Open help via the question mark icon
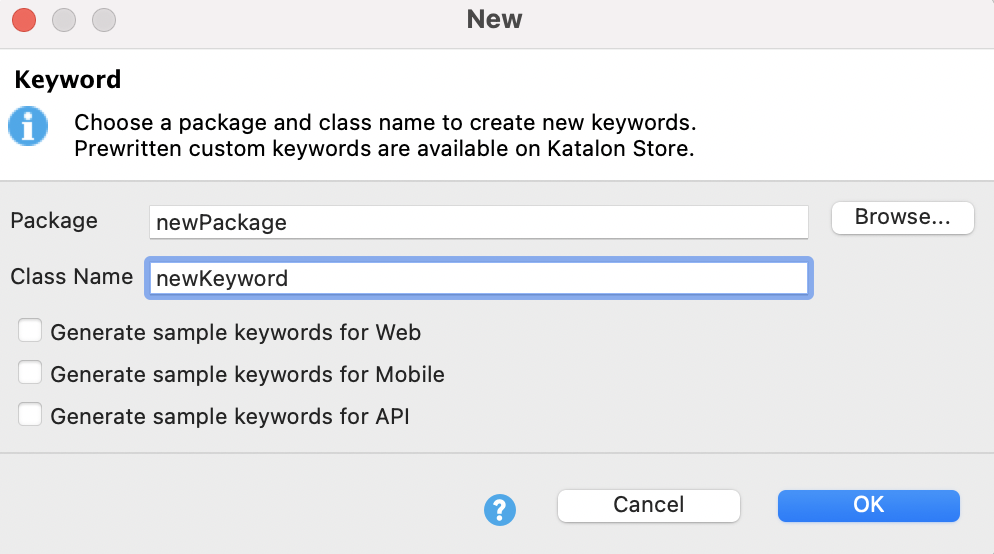 click(x=499, y=510)
